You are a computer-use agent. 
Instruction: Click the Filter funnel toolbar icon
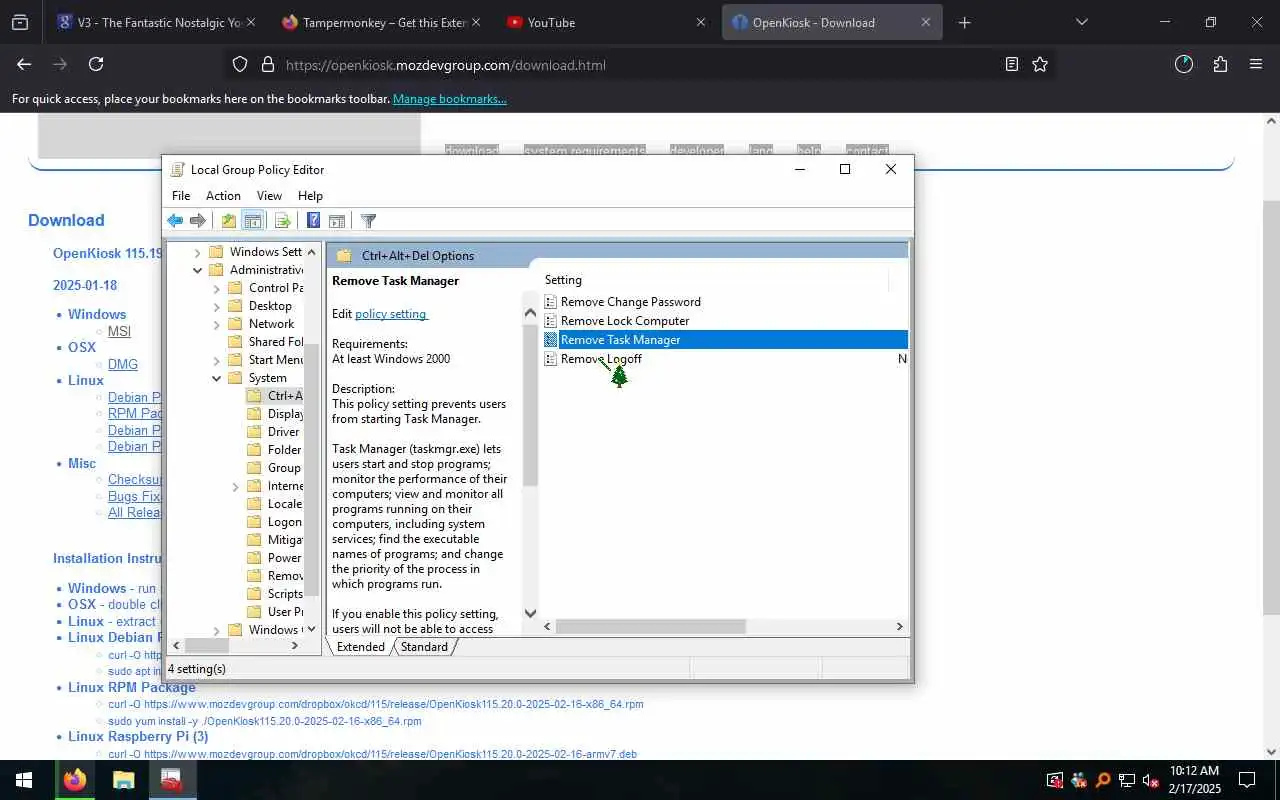click(368, 221)
